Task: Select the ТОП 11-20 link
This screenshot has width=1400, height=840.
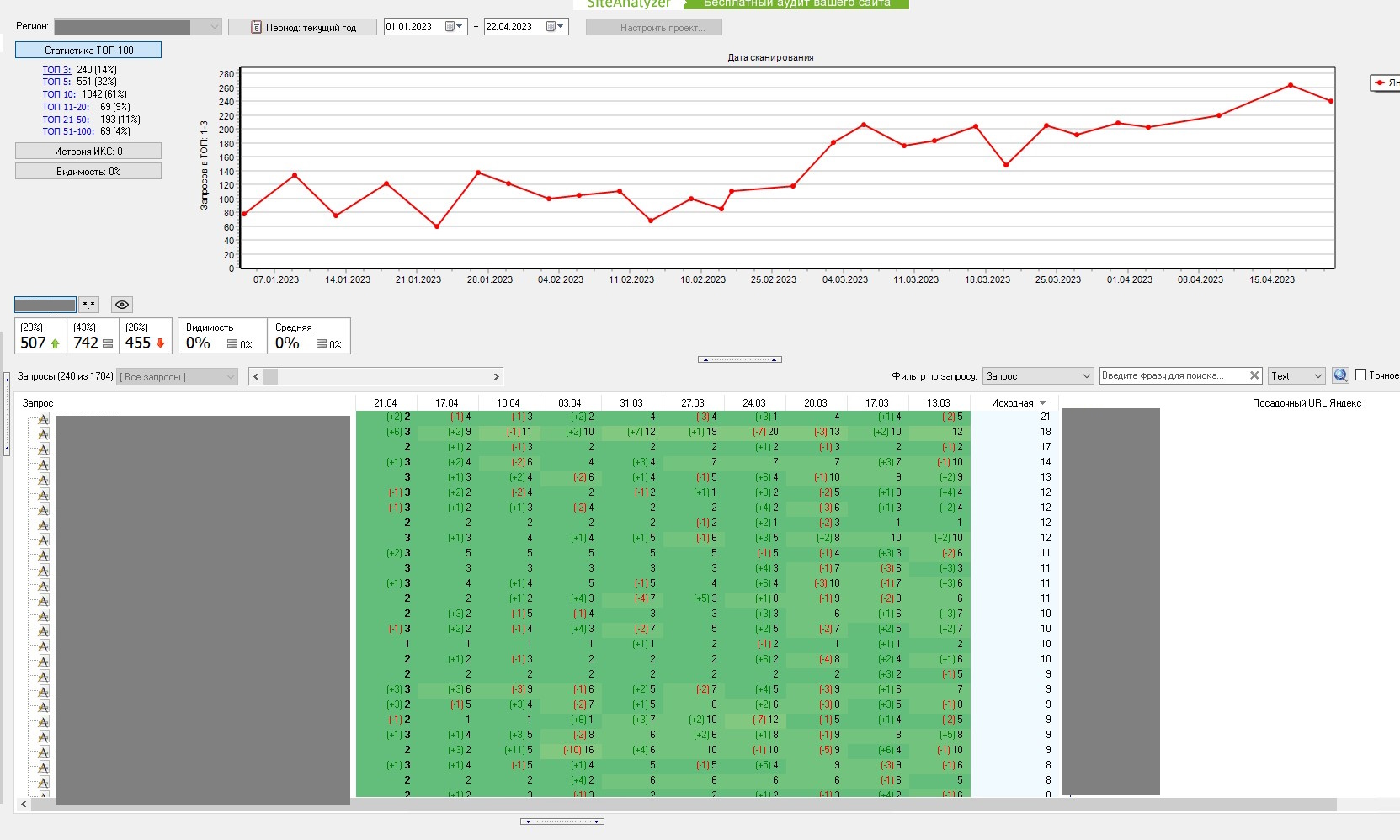Action: tap(66, 107)
